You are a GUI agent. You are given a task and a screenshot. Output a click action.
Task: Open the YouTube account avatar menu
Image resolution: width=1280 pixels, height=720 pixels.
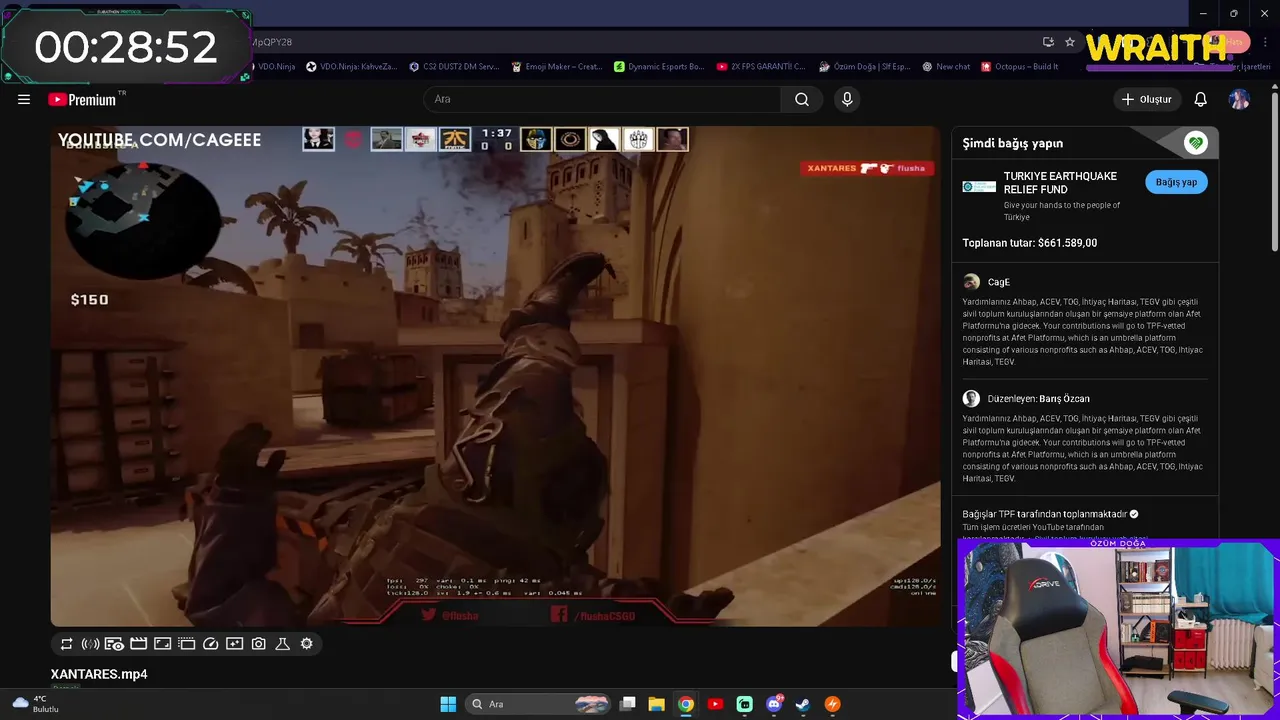coord(1239,99)
